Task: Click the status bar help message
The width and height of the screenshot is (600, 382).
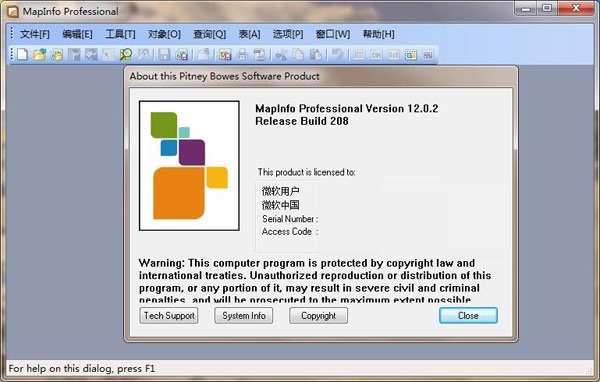Action: tap(82, 369)
